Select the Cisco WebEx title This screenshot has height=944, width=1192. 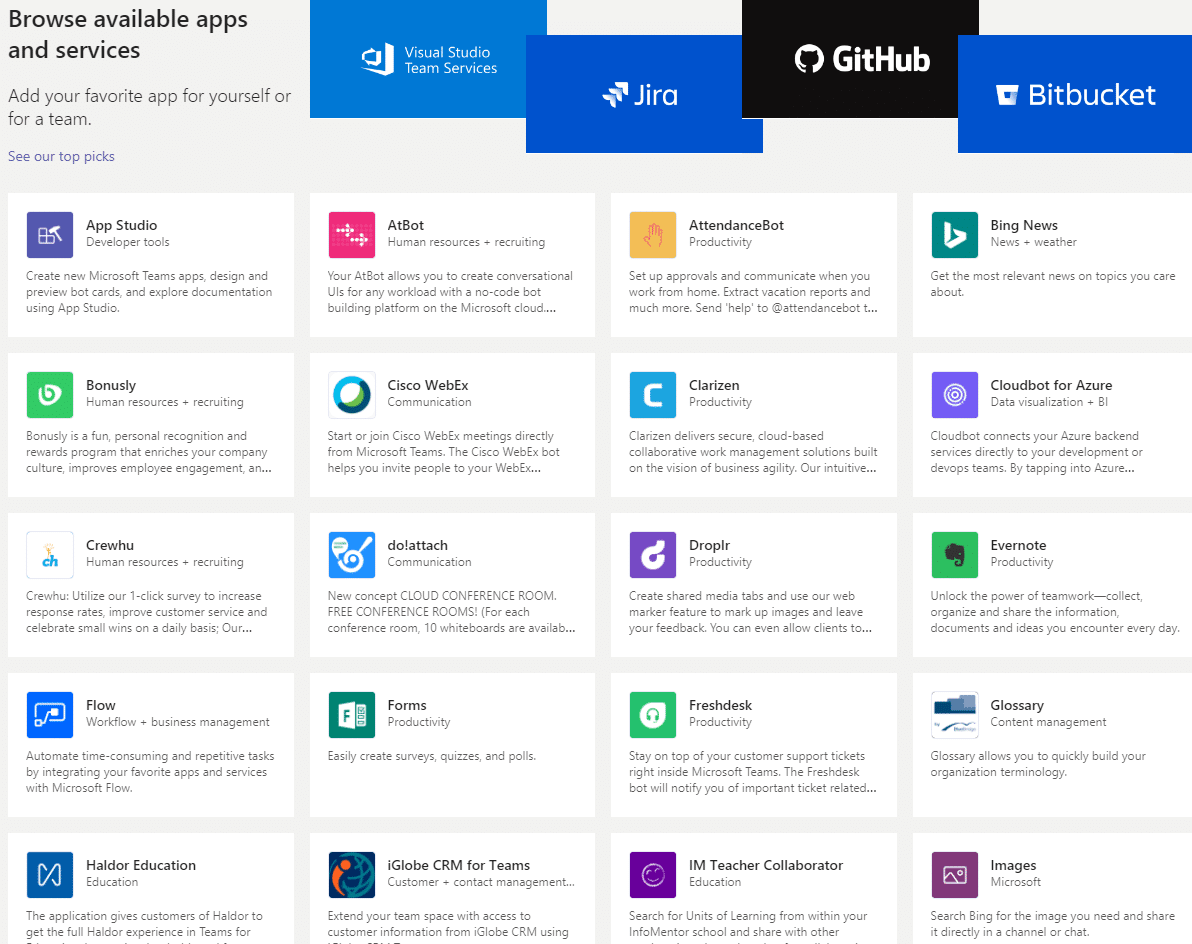427,385
